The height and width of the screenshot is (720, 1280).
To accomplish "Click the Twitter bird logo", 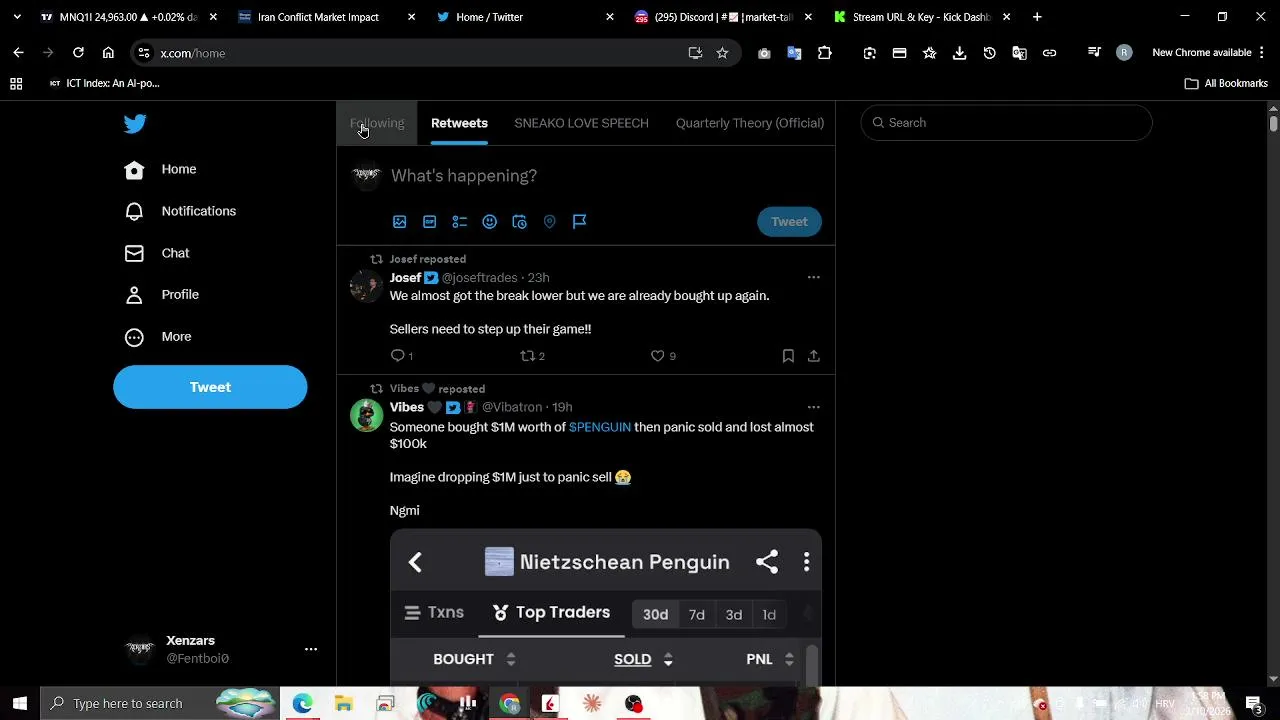I will [x=135, y=124].
